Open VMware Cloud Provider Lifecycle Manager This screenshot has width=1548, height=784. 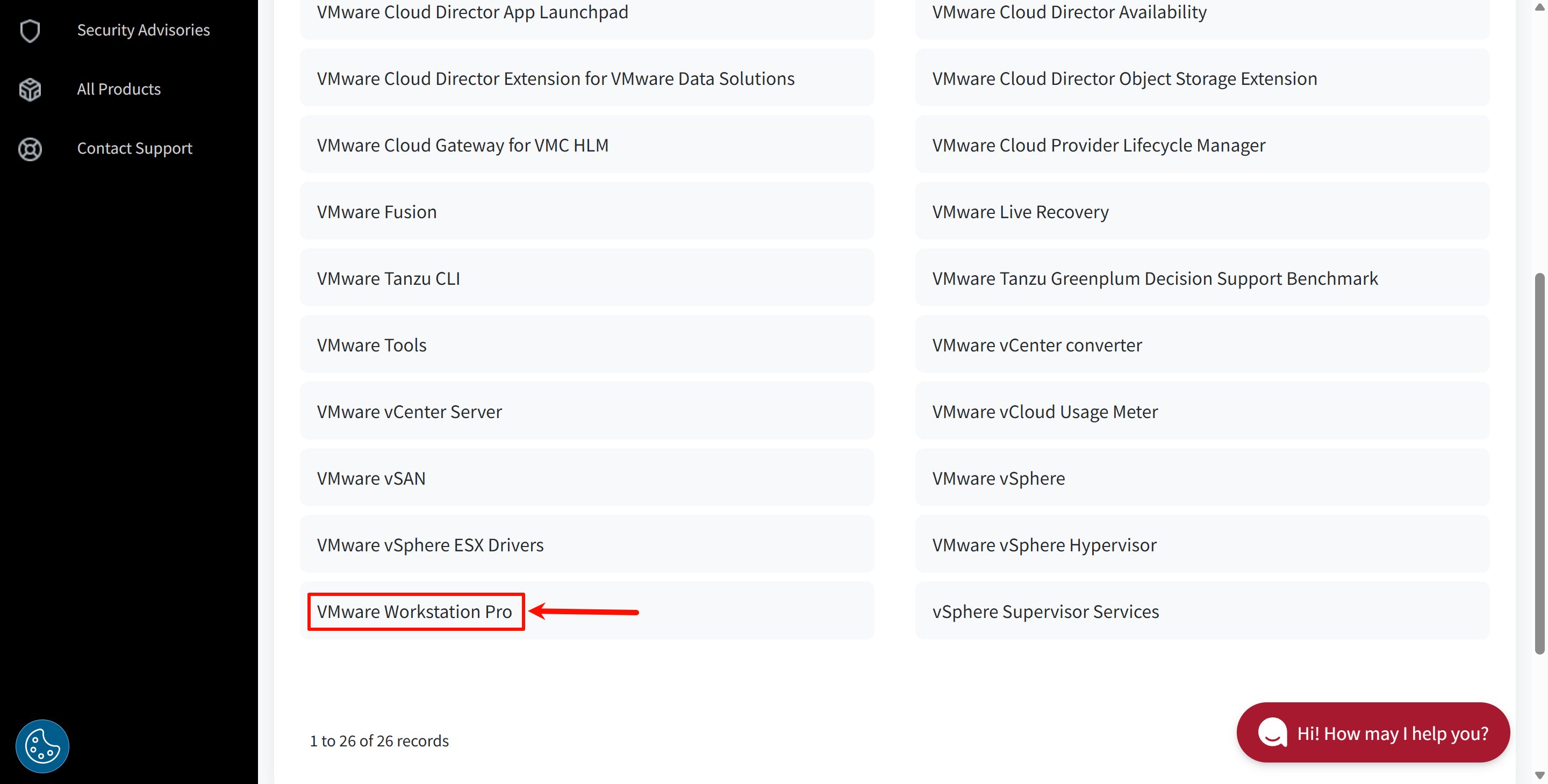pyautogui.click(x=1099, y=144)
